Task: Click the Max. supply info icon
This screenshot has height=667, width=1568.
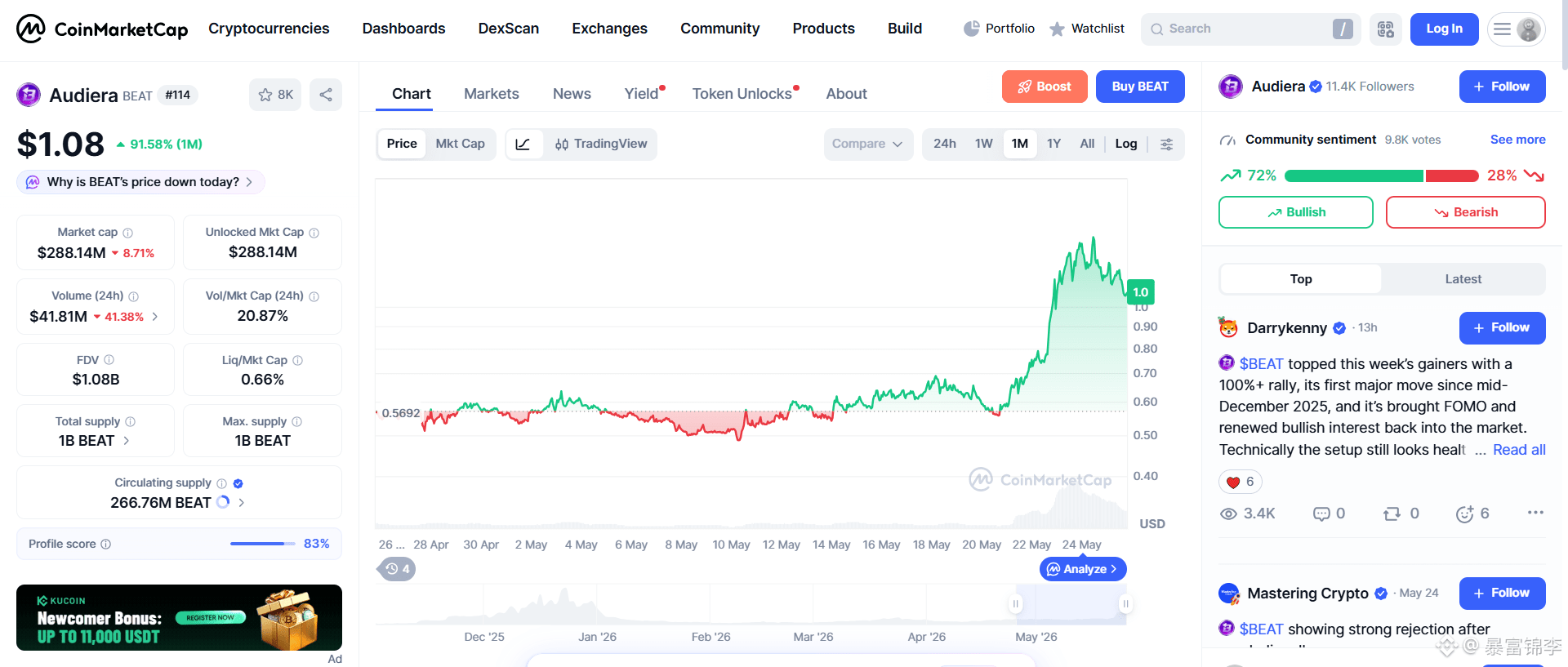Action: (297, 422)
